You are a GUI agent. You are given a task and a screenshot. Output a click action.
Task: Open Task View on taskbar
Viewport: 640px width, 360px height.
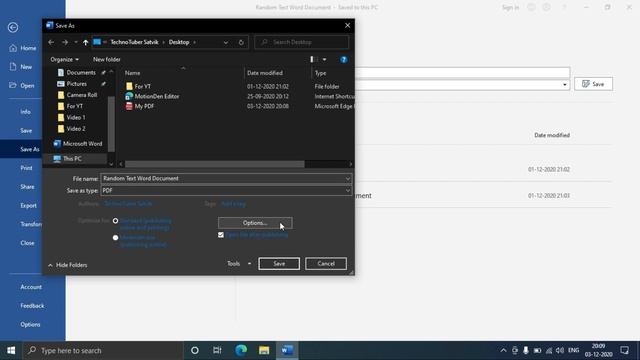(217, 351)
